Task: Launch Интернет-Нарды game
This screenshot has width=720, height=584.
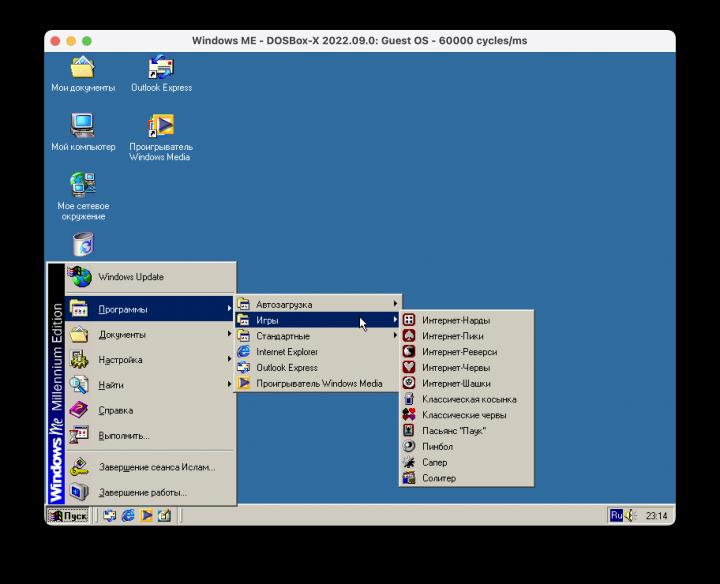Action: [x=455, y=320]
